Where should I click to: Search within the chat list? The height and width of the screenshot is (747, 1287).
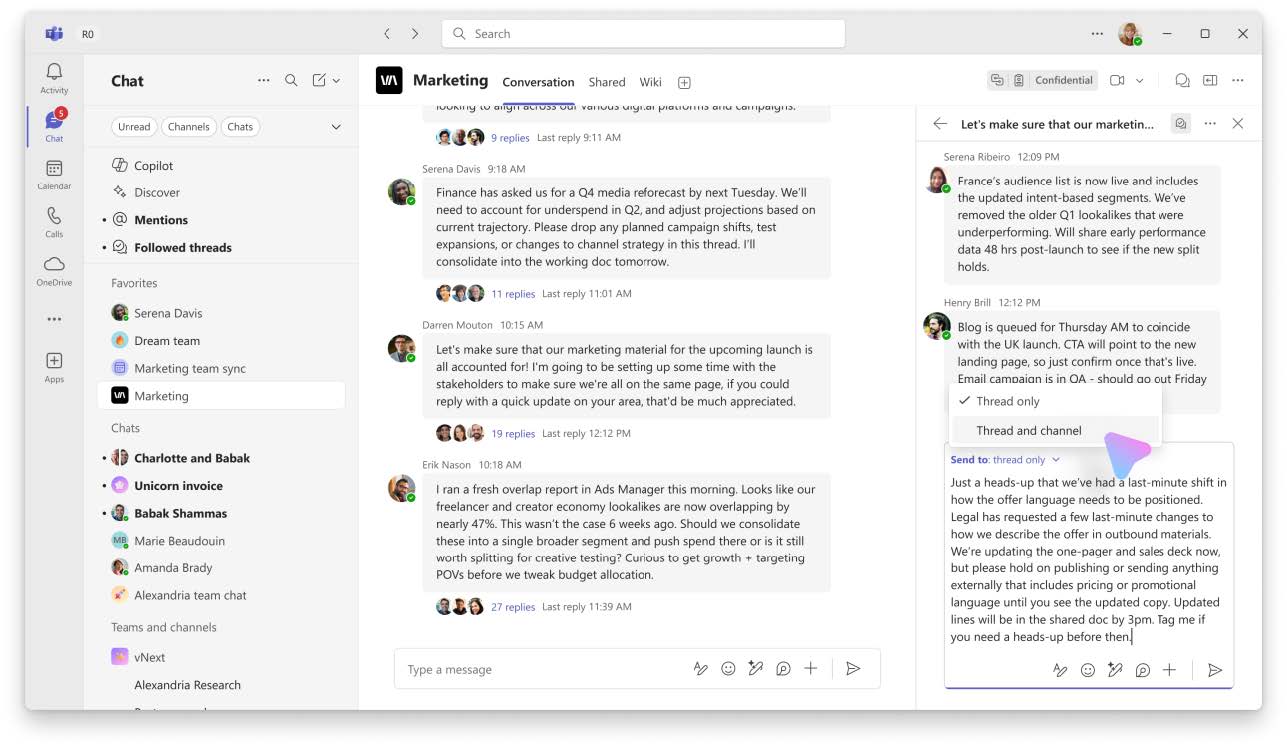(x=291, y=80)
